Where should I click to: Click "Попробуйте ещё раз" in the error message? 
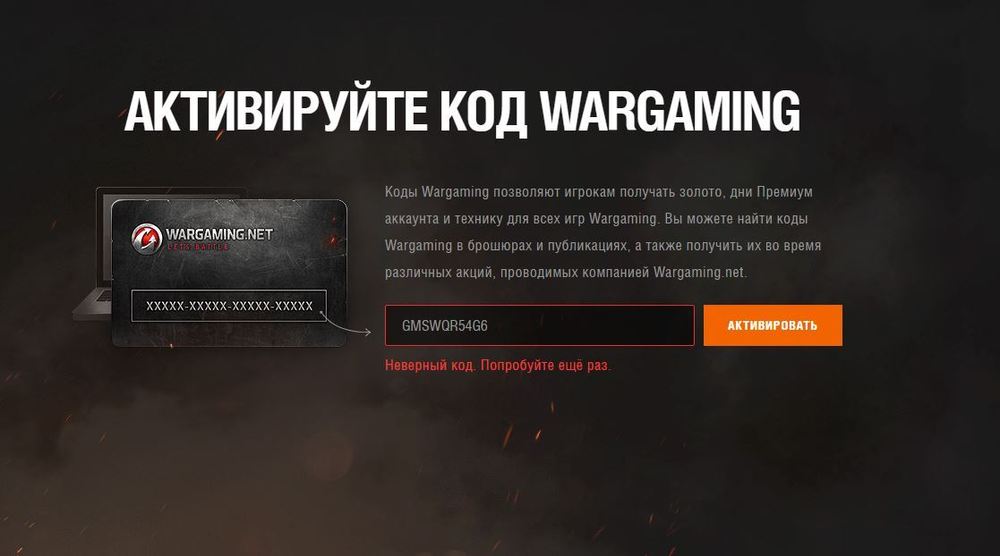[545, 365]
